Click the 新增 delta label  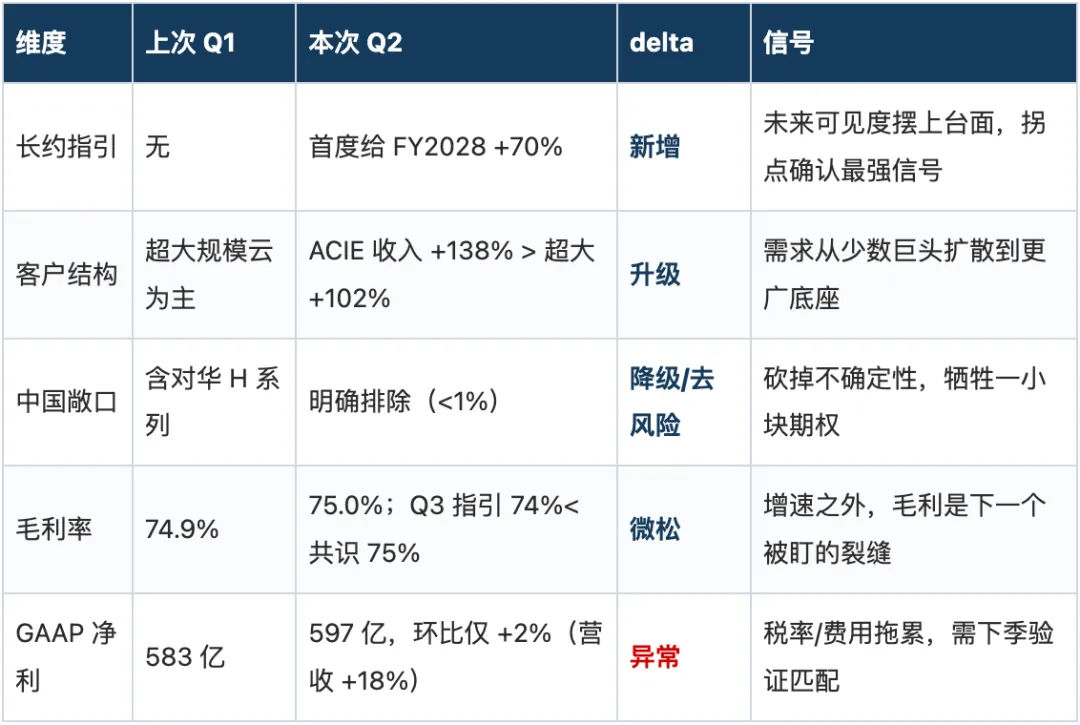pyautogui.click(x=654, y=147)
